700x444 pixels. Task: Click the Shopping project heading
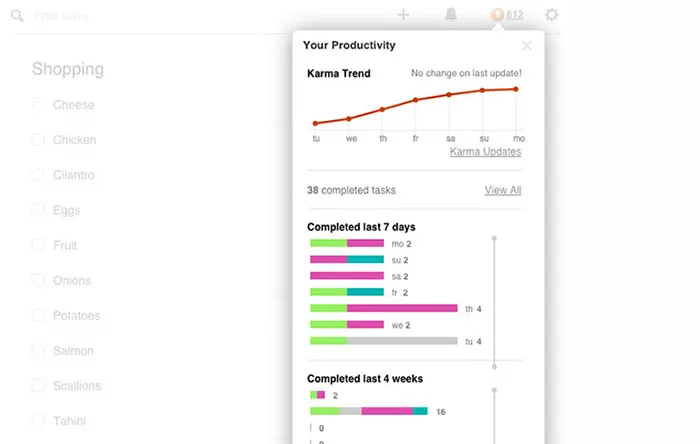coord(68,69)
